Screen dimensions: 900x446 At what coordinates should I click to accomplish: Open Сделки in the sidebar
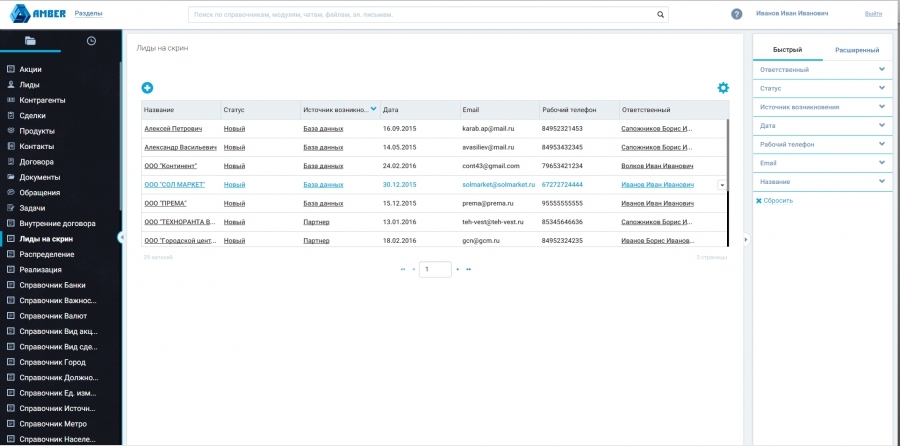tap(32, 115)
